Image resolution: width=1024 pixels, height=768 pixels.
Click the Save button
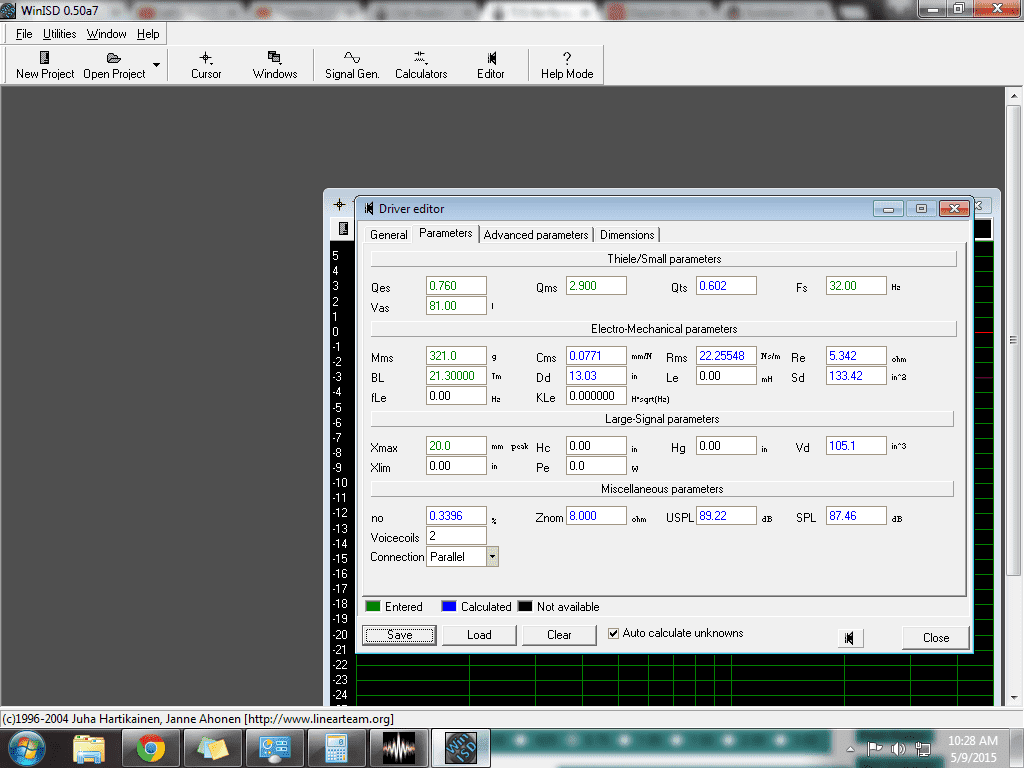(x=399, y=635)
